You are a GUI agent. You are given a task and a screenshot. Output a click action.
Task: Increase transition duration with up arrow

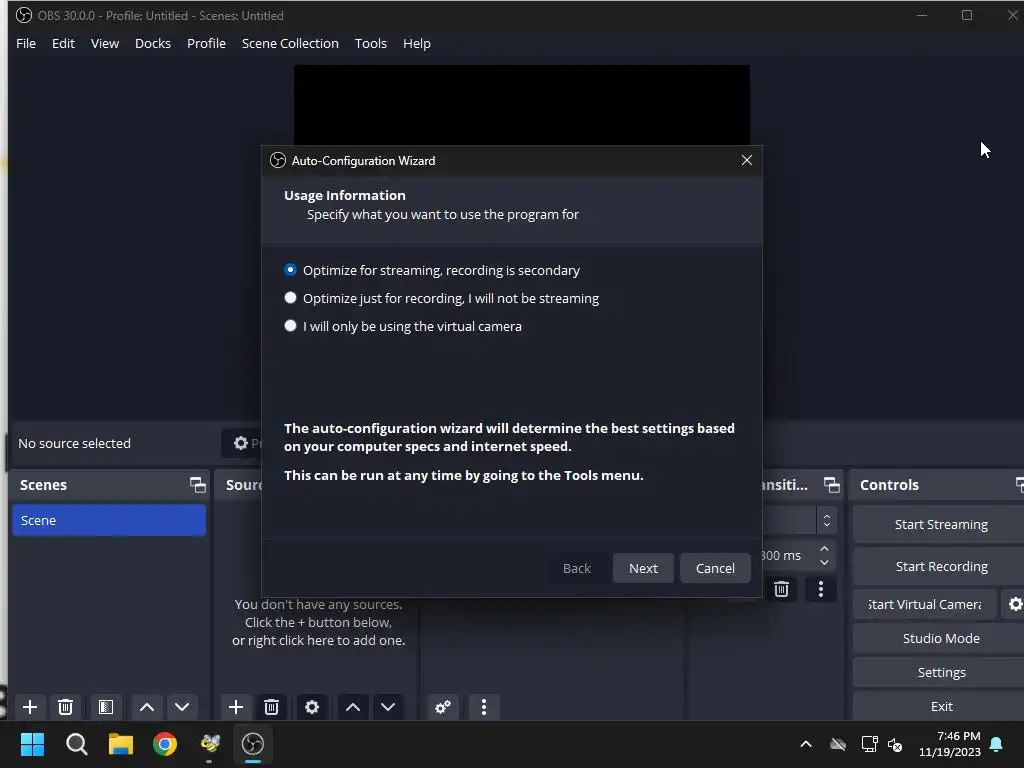[x=824, y=549]
